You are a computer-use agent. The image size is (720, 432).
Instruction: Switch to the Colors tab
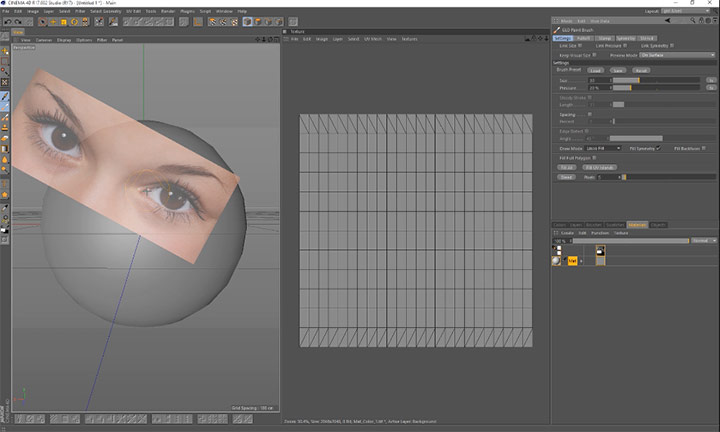(x=560, y=225)
